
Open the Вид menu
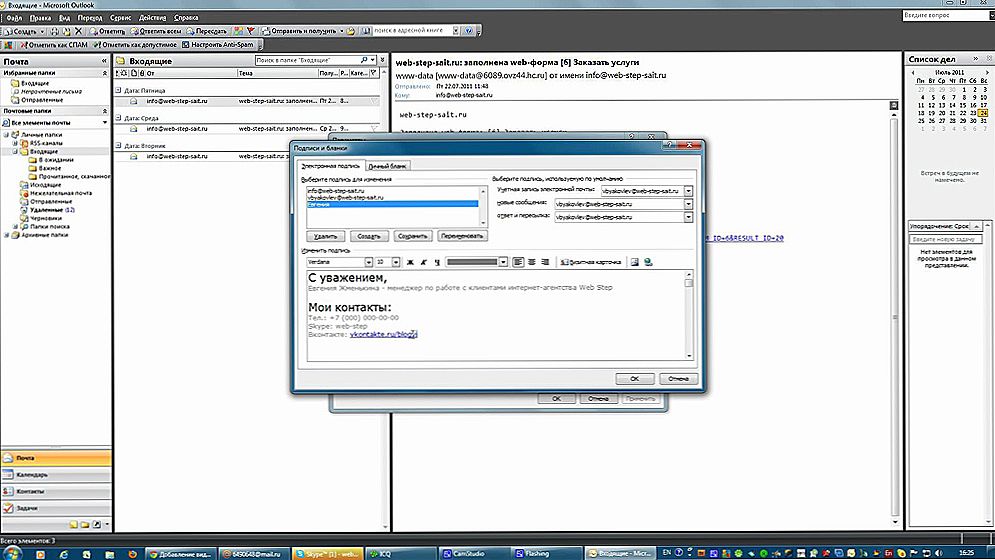tap(64, 18)
